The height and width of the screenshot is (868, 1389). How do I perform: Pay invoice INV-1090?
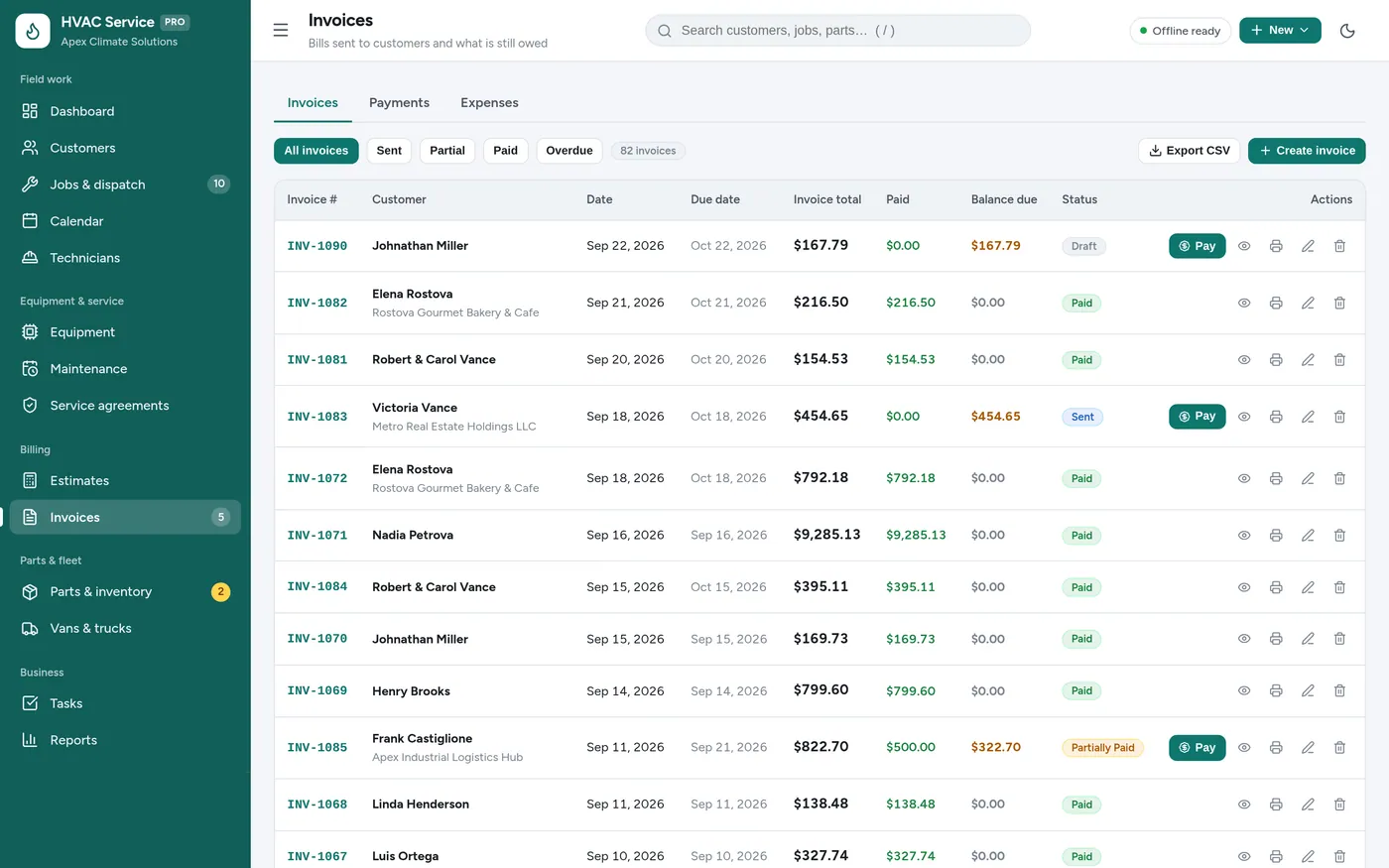(1197, 246)
